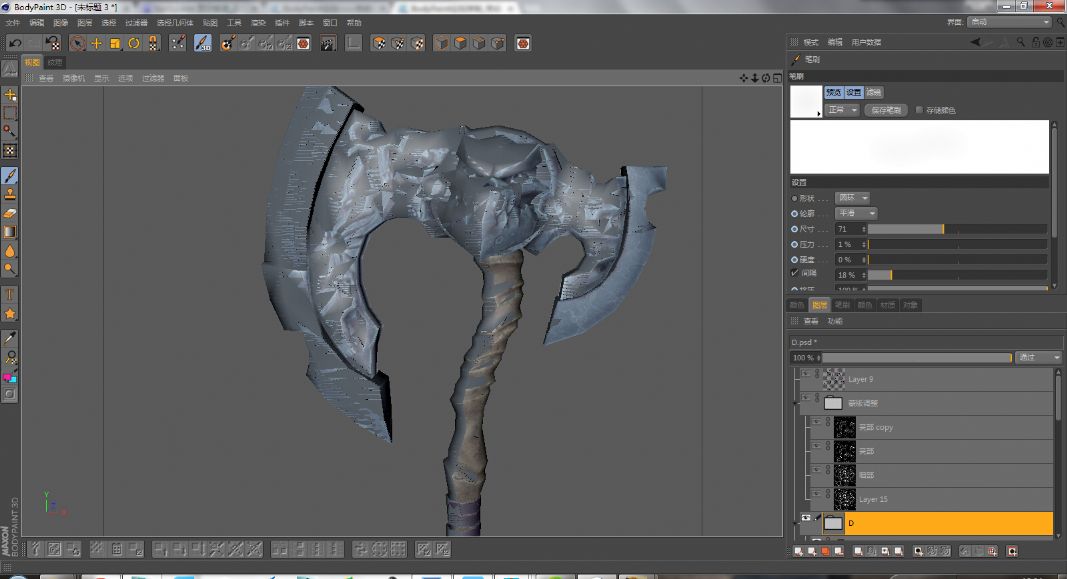Open the 平滑 profile dropdown
This screenshot has height=579, width=1067.
click(856, 214)
